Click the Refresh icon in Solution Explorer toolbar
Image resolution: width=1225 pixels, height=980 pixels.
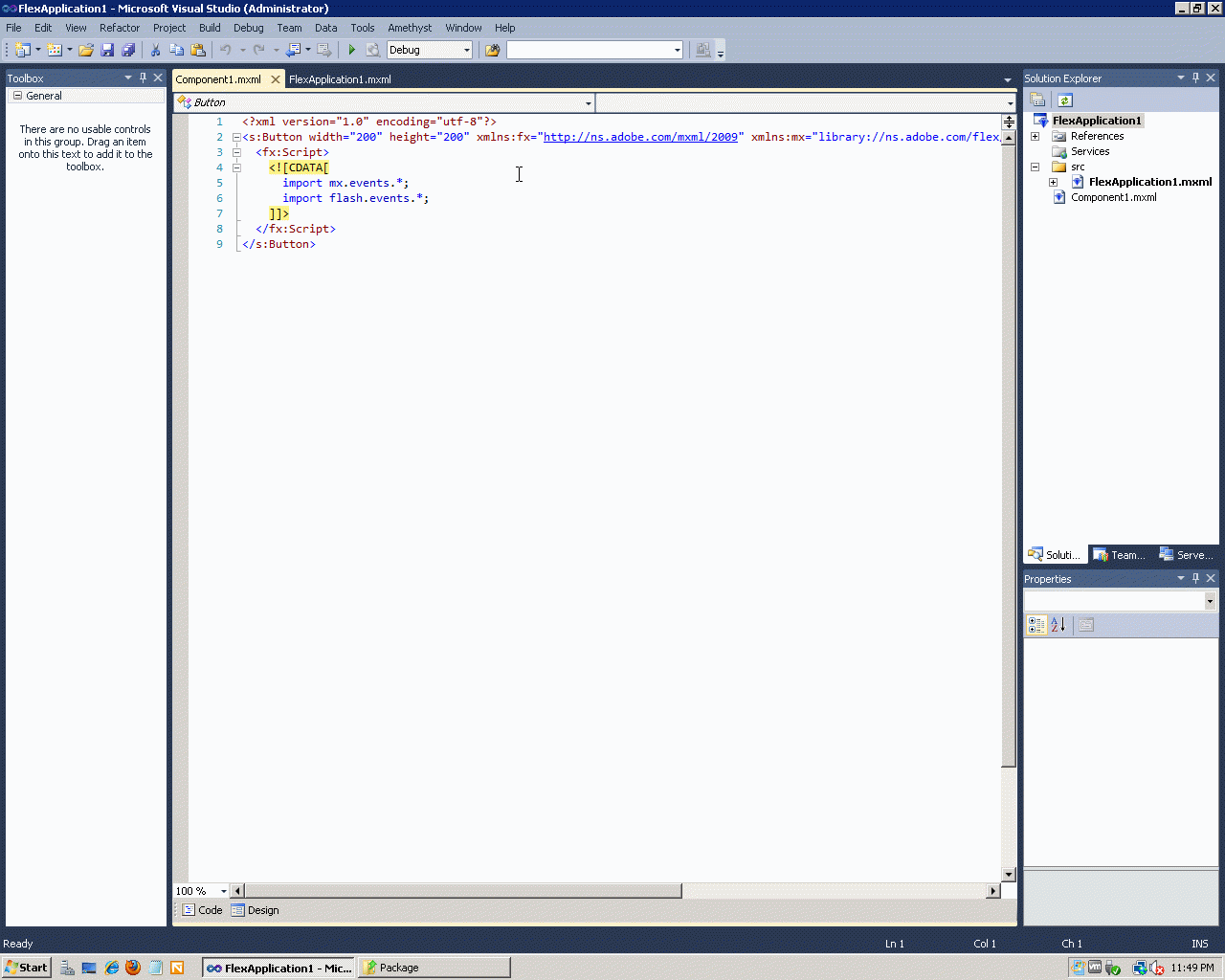pos(1065,100)
